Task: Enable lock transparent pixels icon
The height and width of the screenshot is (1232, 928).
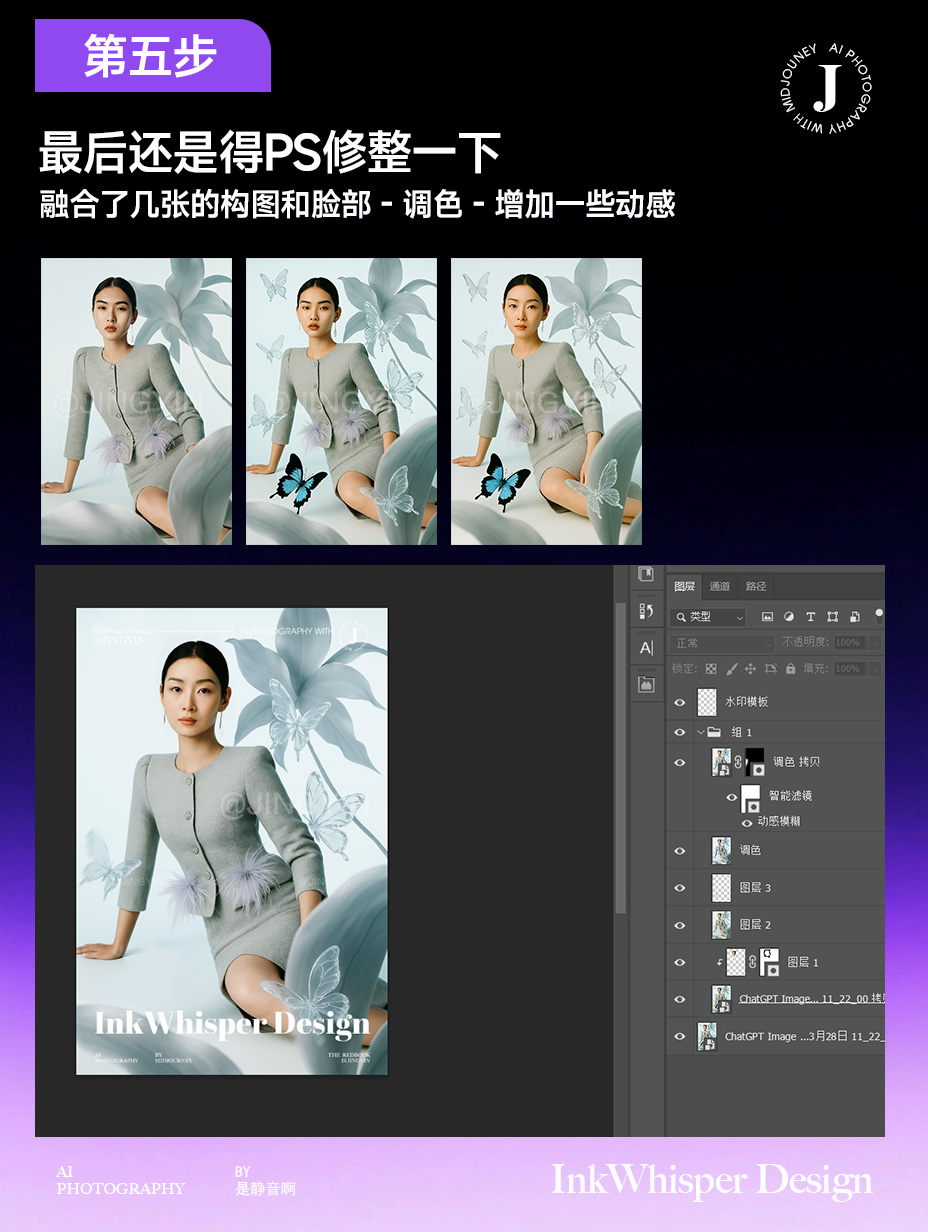Action: [x=711, y=668]
